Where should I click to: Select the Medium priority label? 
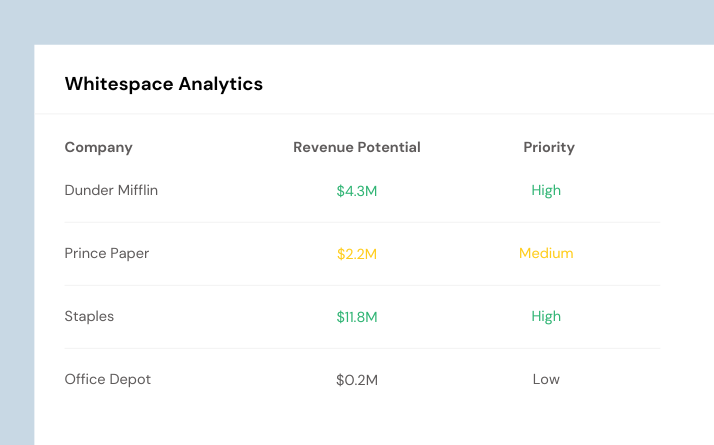[546, 253]
